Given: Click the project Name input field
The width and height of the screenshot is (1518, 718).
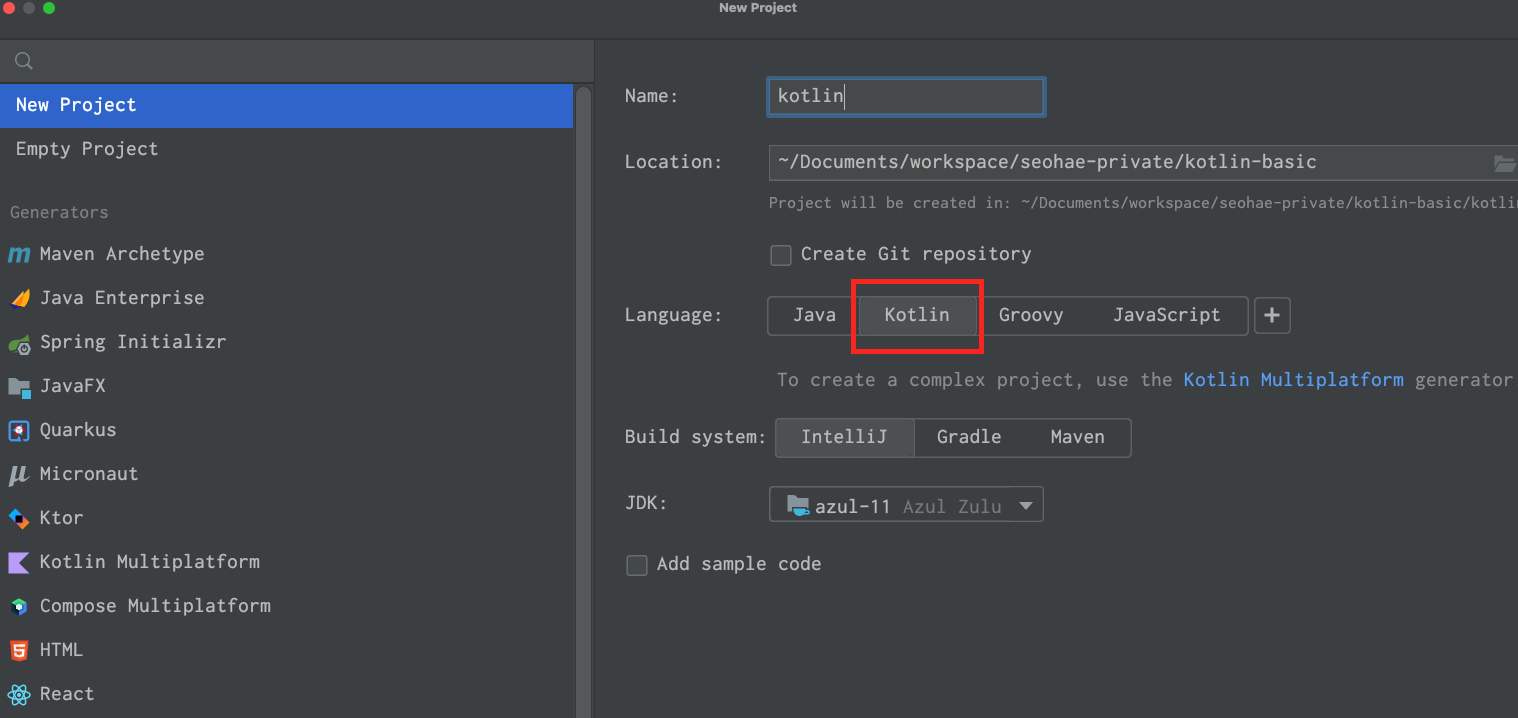Looking at the screenshot, I should [906, 97].
